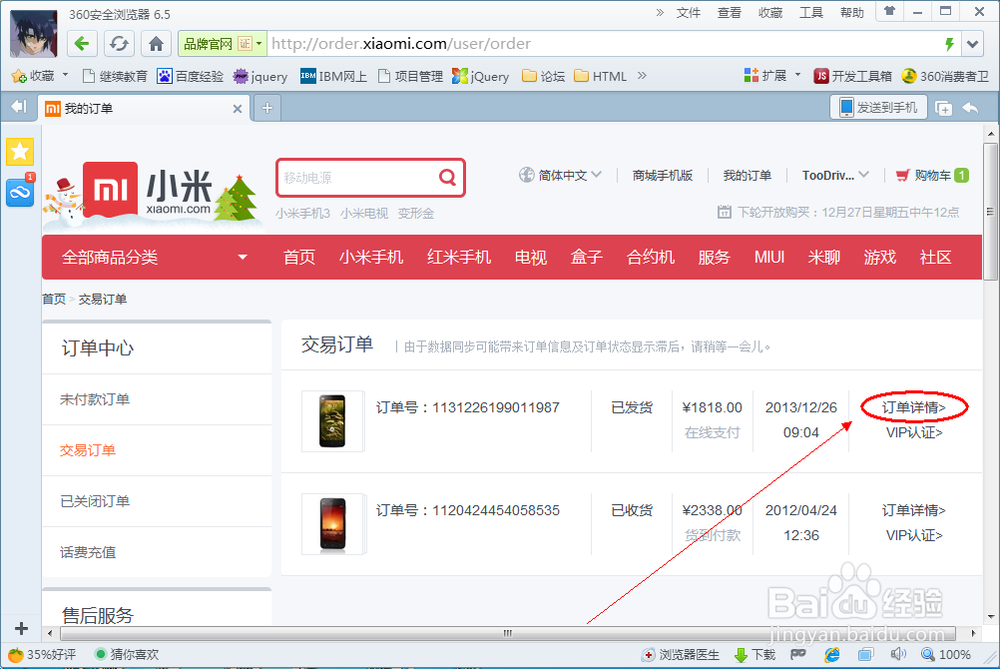
Task: Click phone thumbnail of order 1131226199011987
Action: 332,421
